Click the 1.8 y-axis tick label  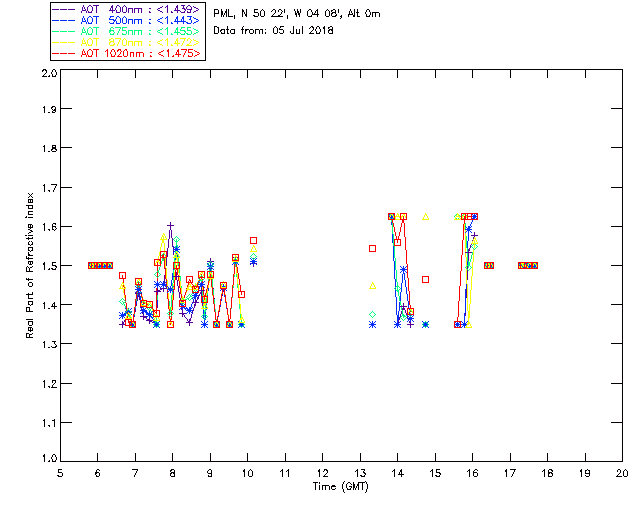point(49,148)
